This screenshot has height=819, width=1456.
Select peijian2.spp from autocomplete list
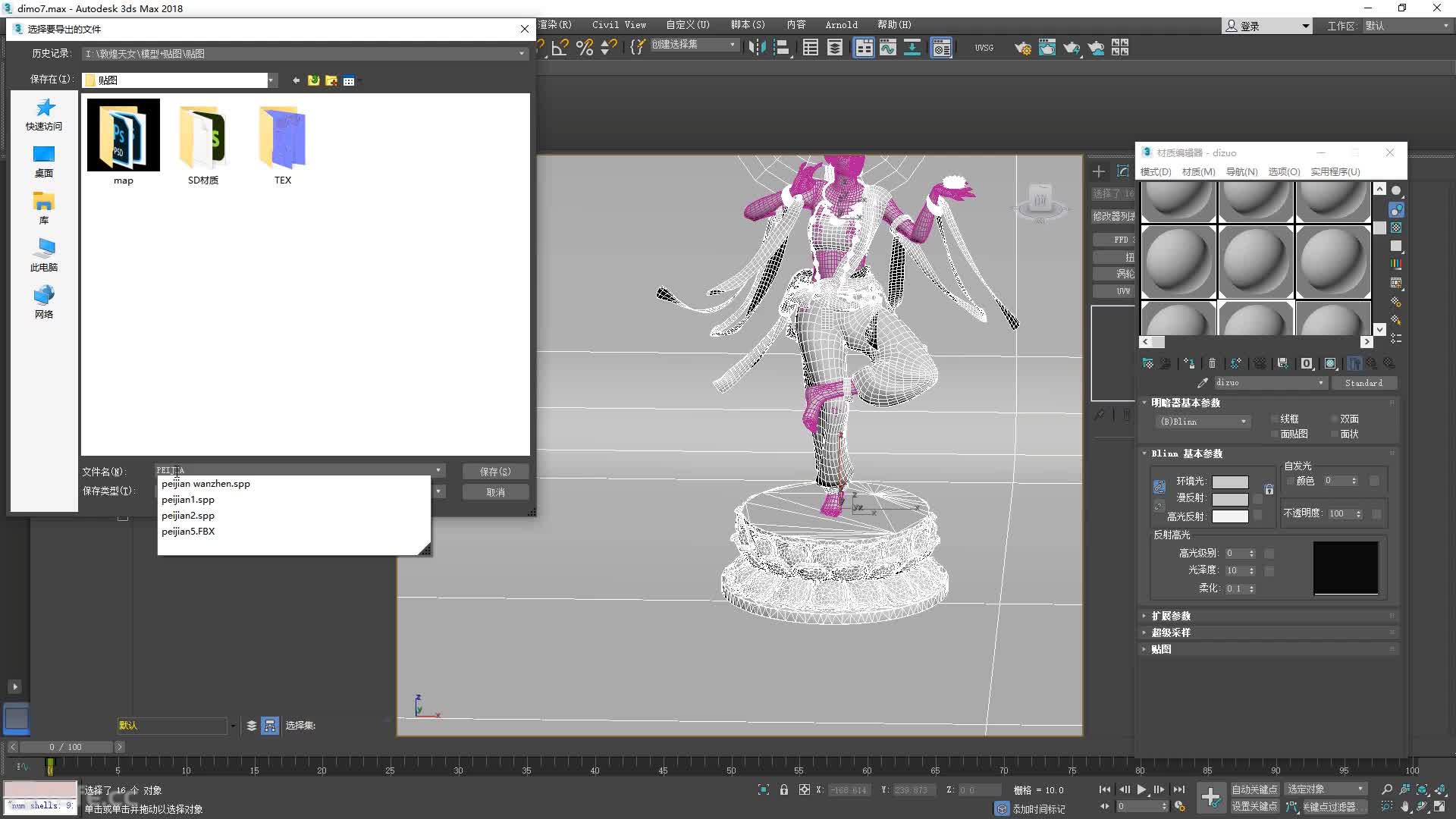point(188,516)
